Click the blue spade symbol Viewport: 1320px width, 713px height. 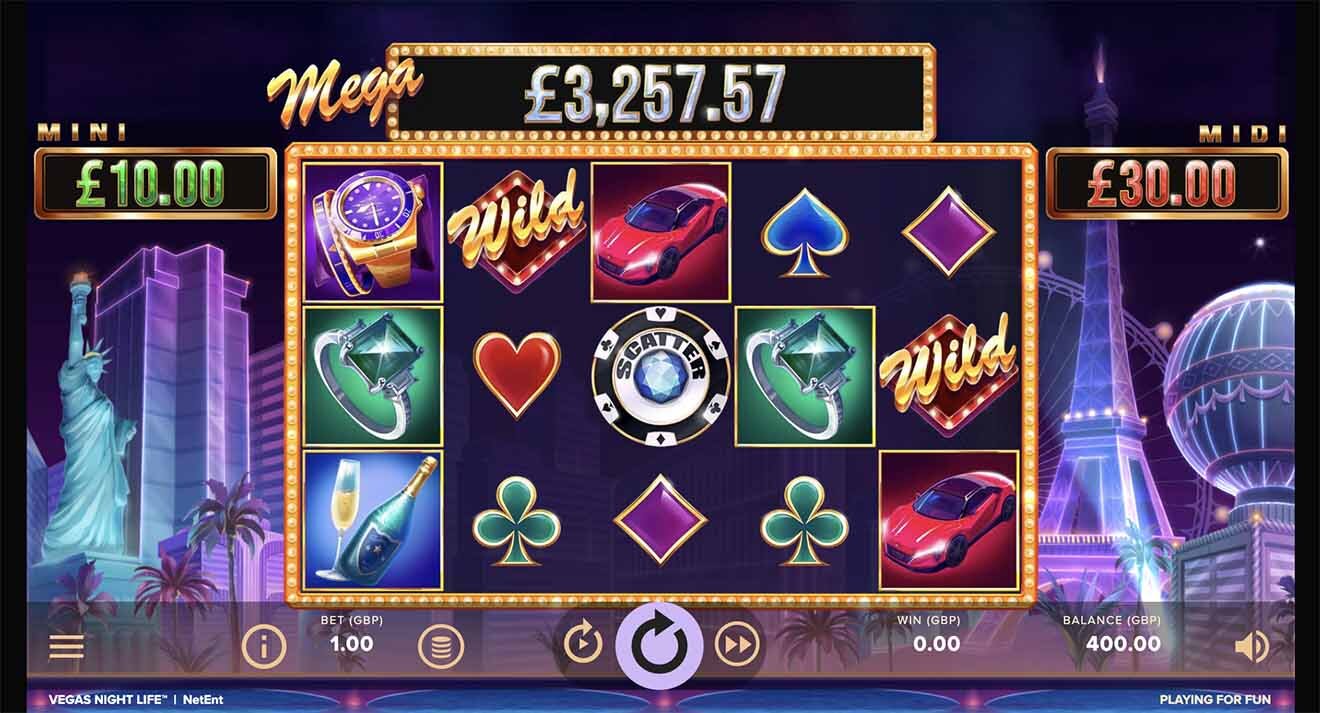804,233
